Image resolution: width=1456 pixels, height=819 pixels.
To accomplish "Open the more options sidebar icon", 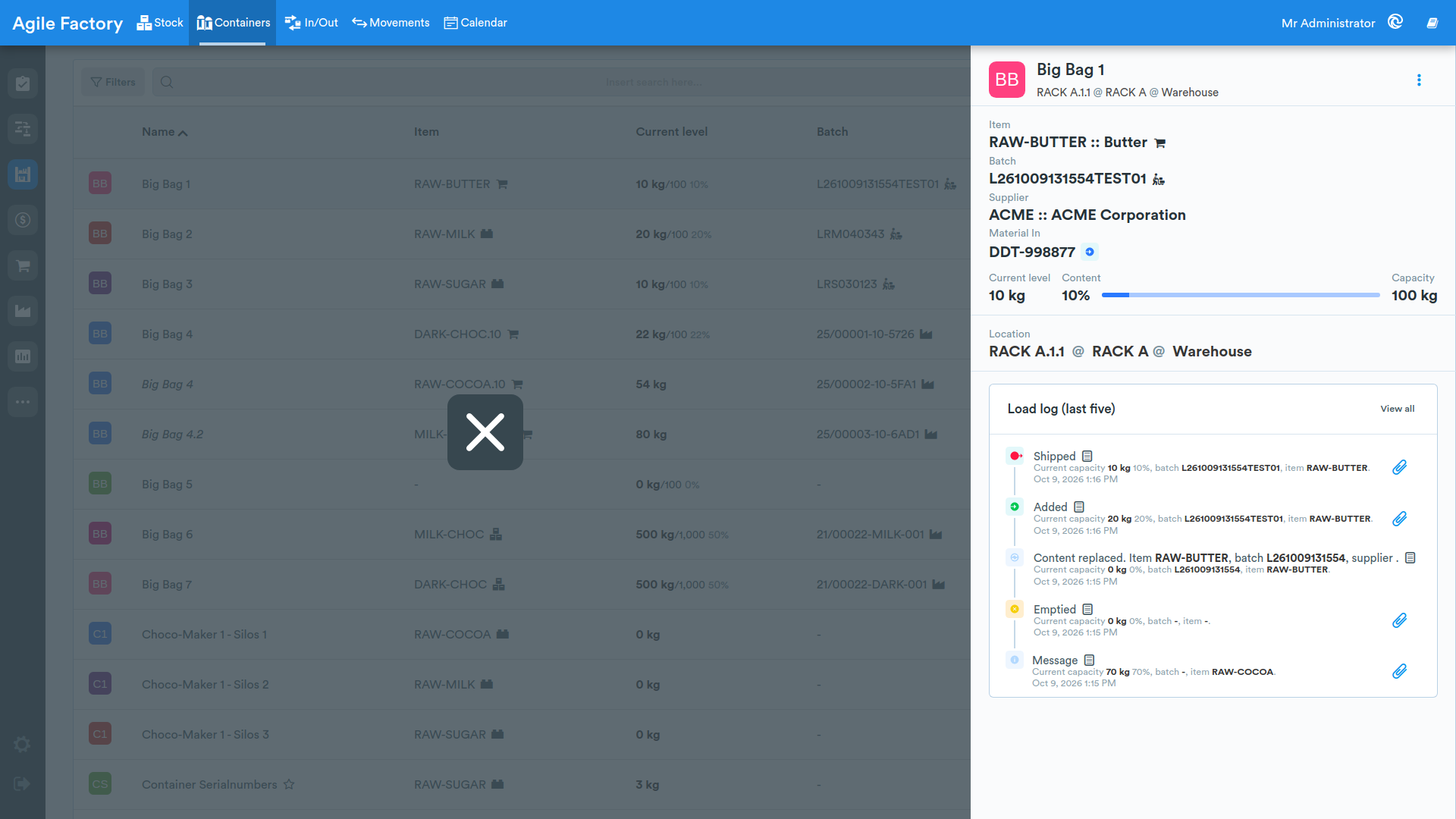I will click(x=23, y=402).
